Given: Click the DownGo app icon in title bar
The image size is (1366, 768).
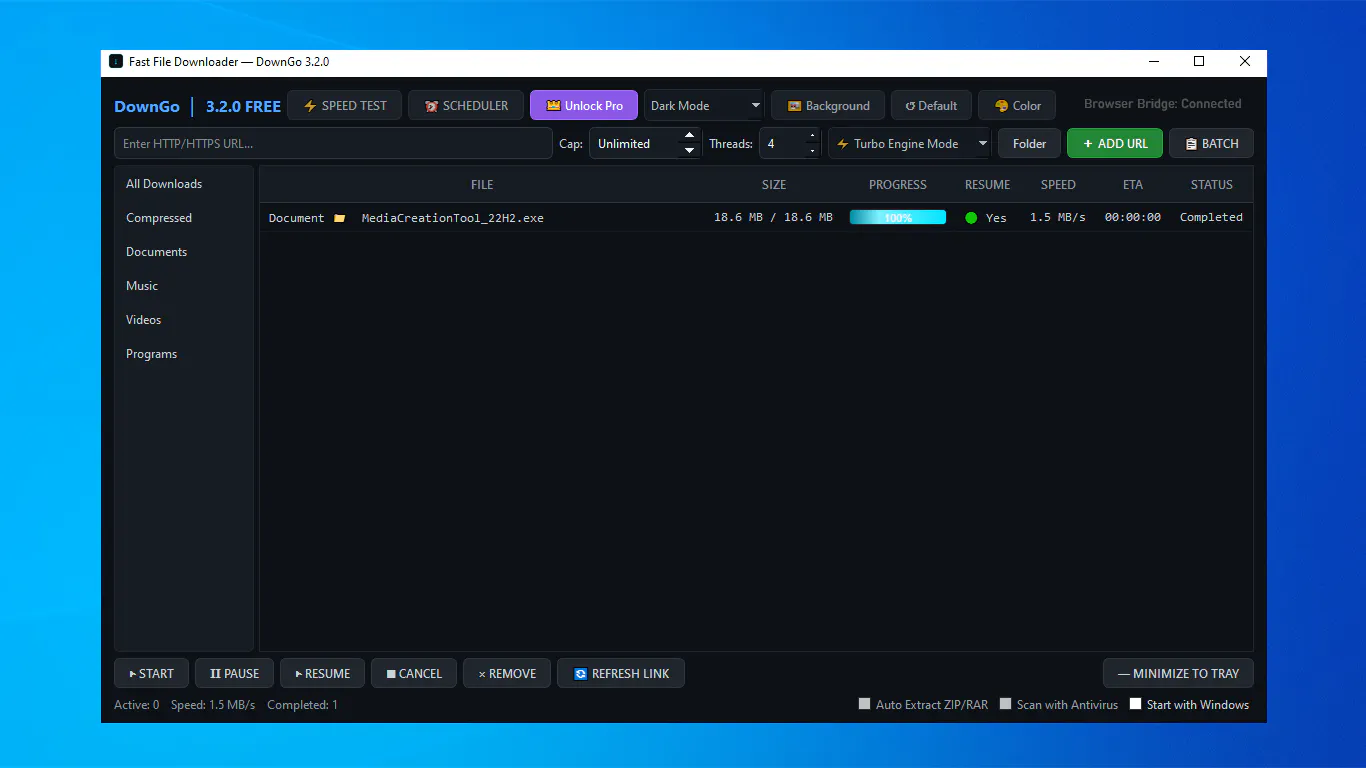Looking at the screenshot, I should [116, 61].
